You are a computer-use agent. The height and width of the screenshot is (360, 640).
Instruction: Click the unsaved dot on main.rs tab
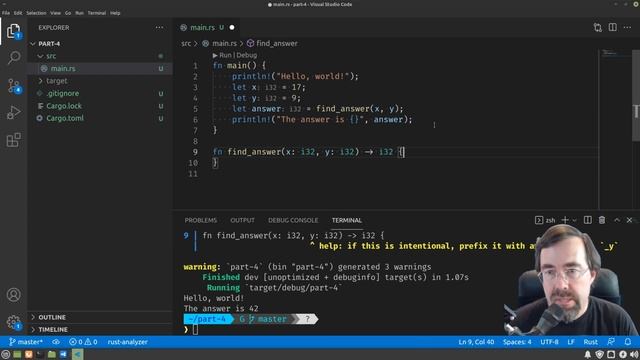pos(232,27)
